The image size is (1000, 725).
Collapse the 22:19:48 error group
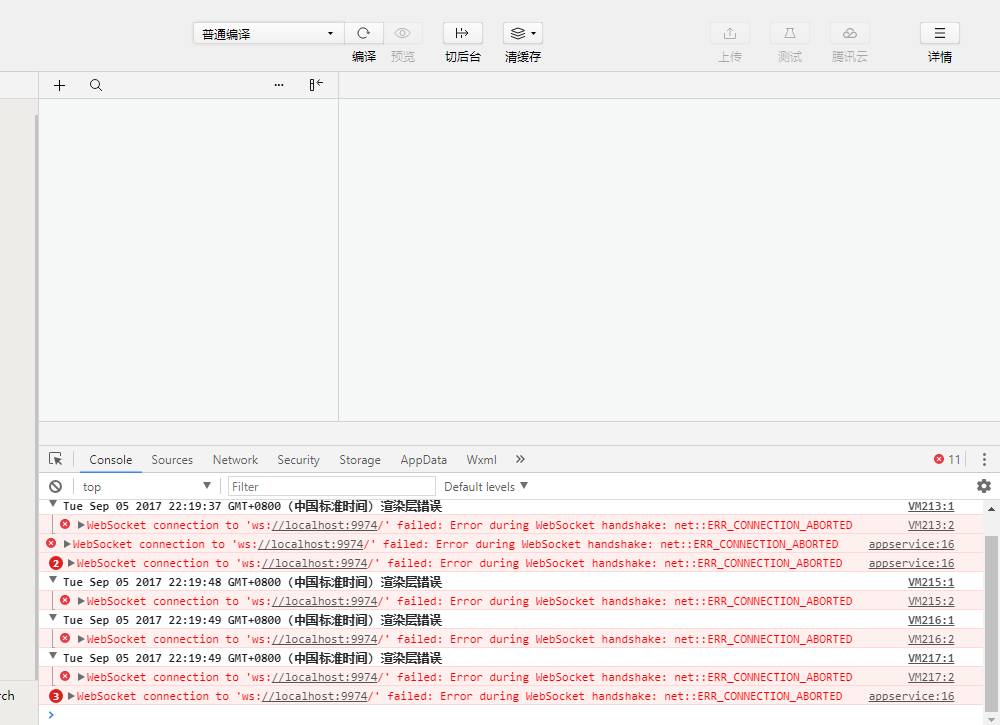pos(54,580)
